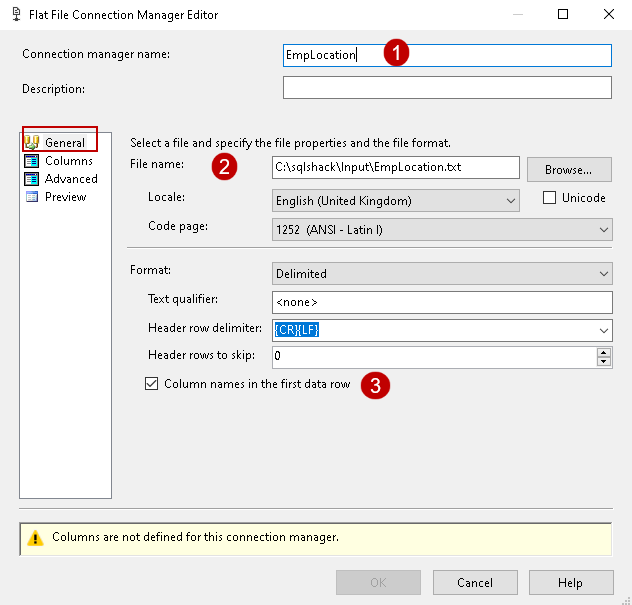Open the Format dropdown

(603, 273)
